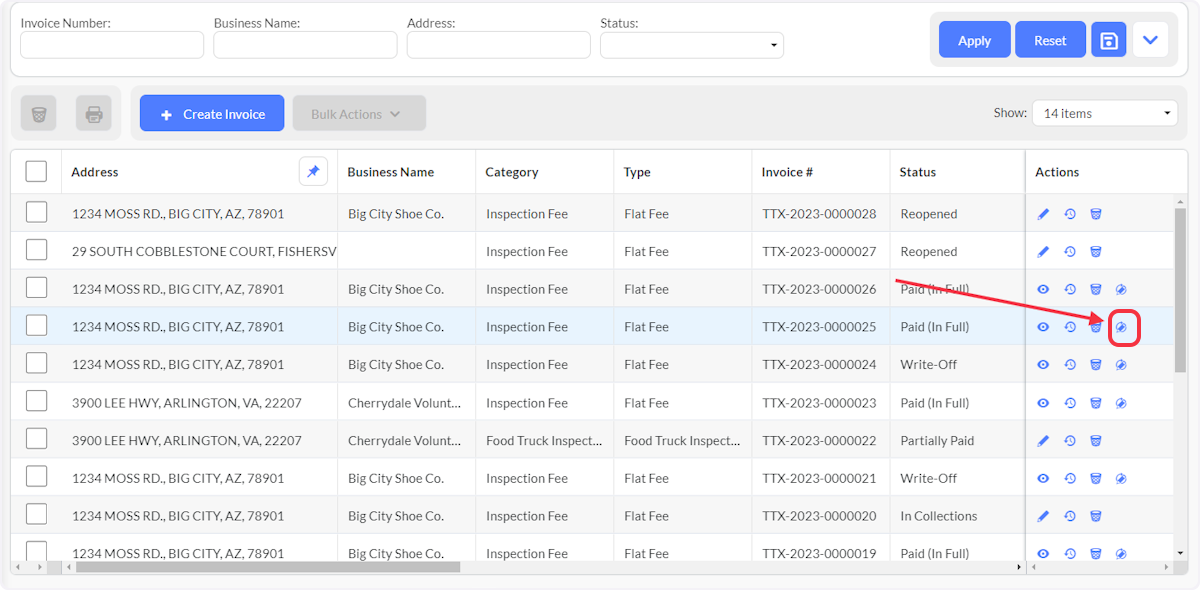View invoice TTX-2023-0000025 with eye icon
Screen dimensions: 1200x590
click(1043, 327)
